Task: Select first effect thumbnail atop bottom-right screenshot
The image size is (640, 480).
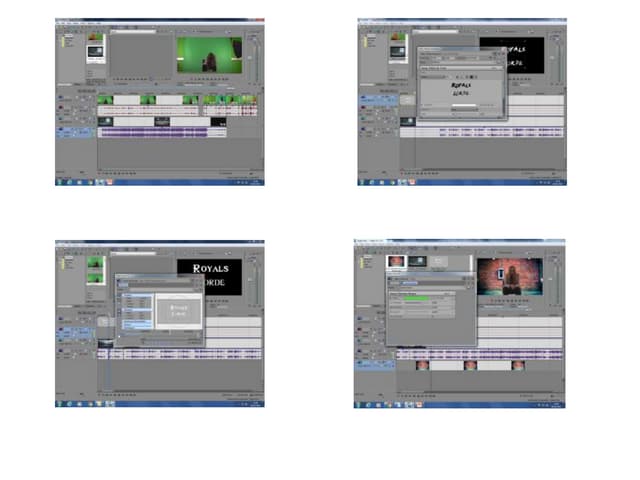Action: [x=398, y=263]
